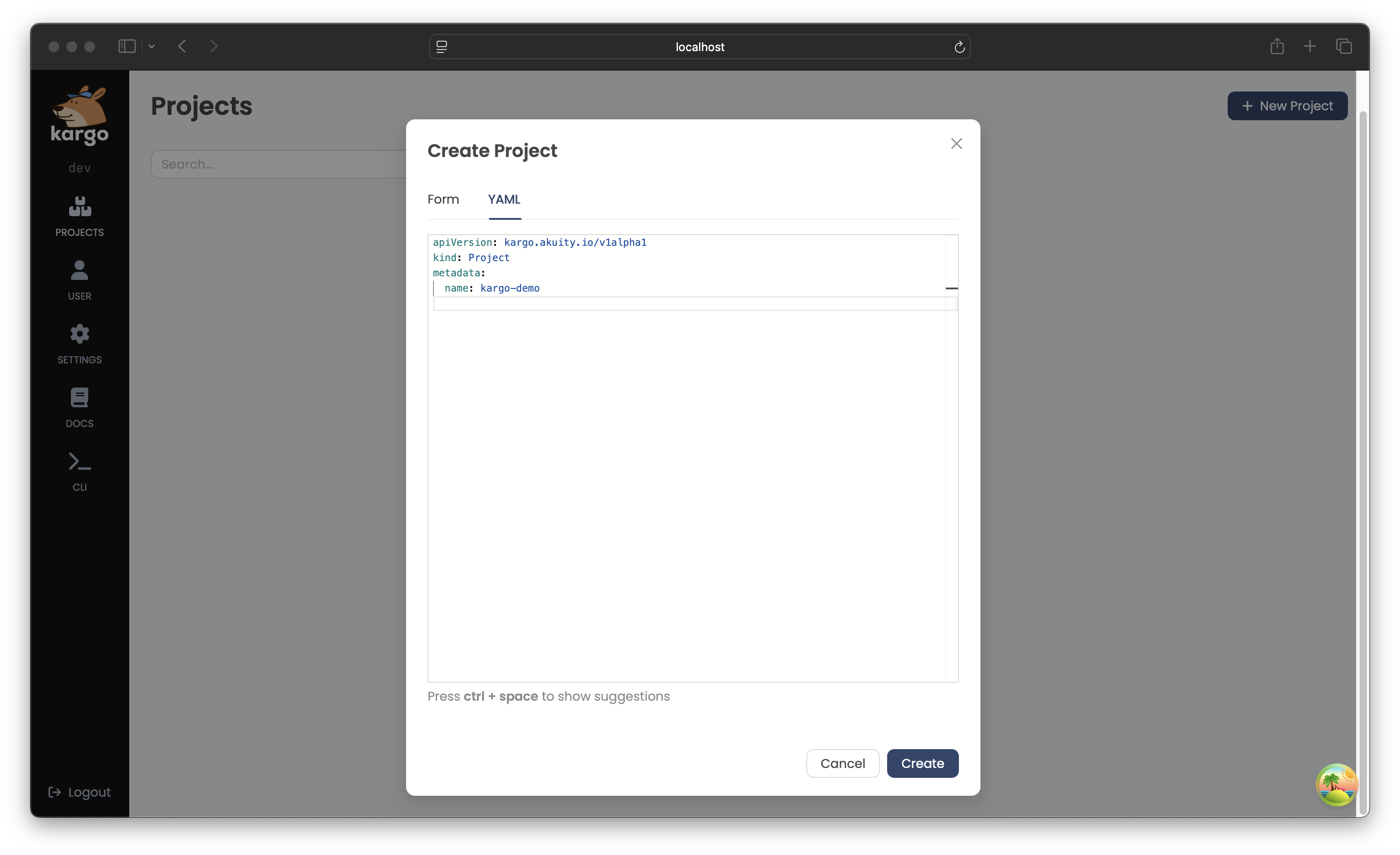Show the browser tab overview
The height and width of the screenshot is (855, 1400).
tap(1344, 46)
